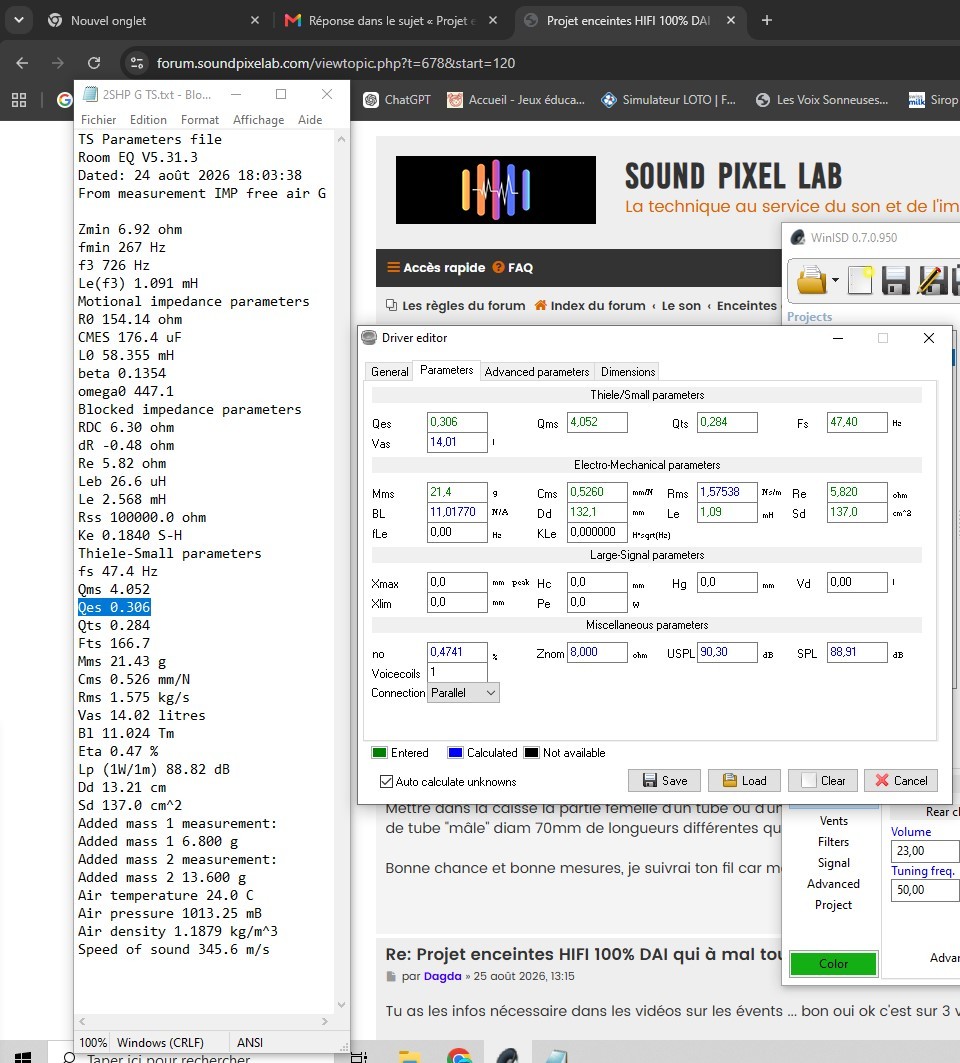960x1063 pixels.
Task: Expand the tab search chevron in Chrome
Action: tap(19, 20)
